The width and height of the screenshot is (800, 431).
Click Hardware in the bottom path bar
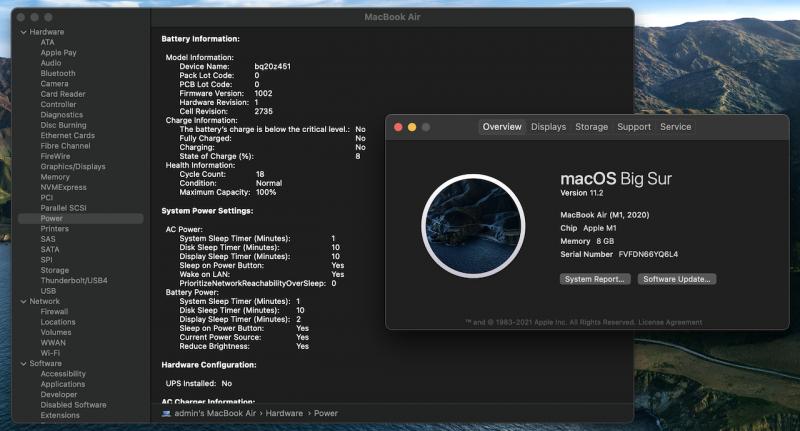[284, 413]
